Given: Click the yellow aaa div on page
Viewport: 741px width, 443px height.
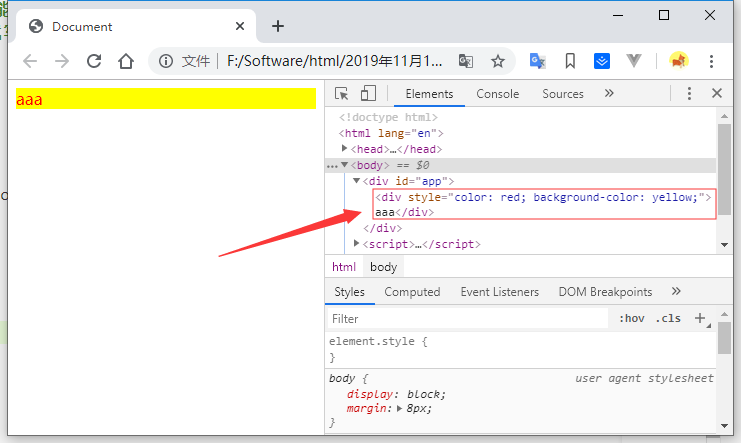Looking at the screenshot, I should 166,99.
